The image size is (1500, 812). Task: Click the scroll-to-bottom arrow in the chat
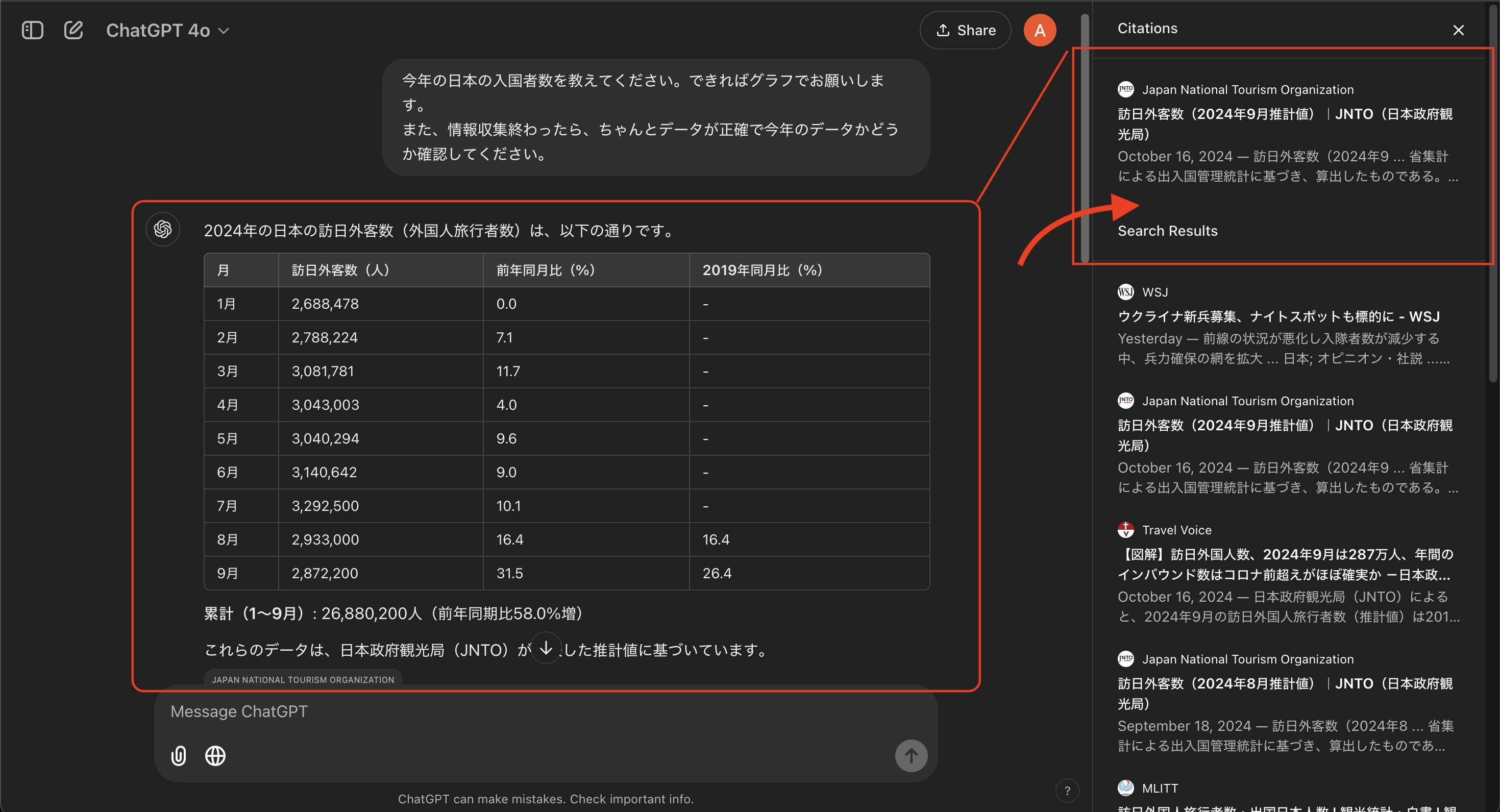point(546,648)
